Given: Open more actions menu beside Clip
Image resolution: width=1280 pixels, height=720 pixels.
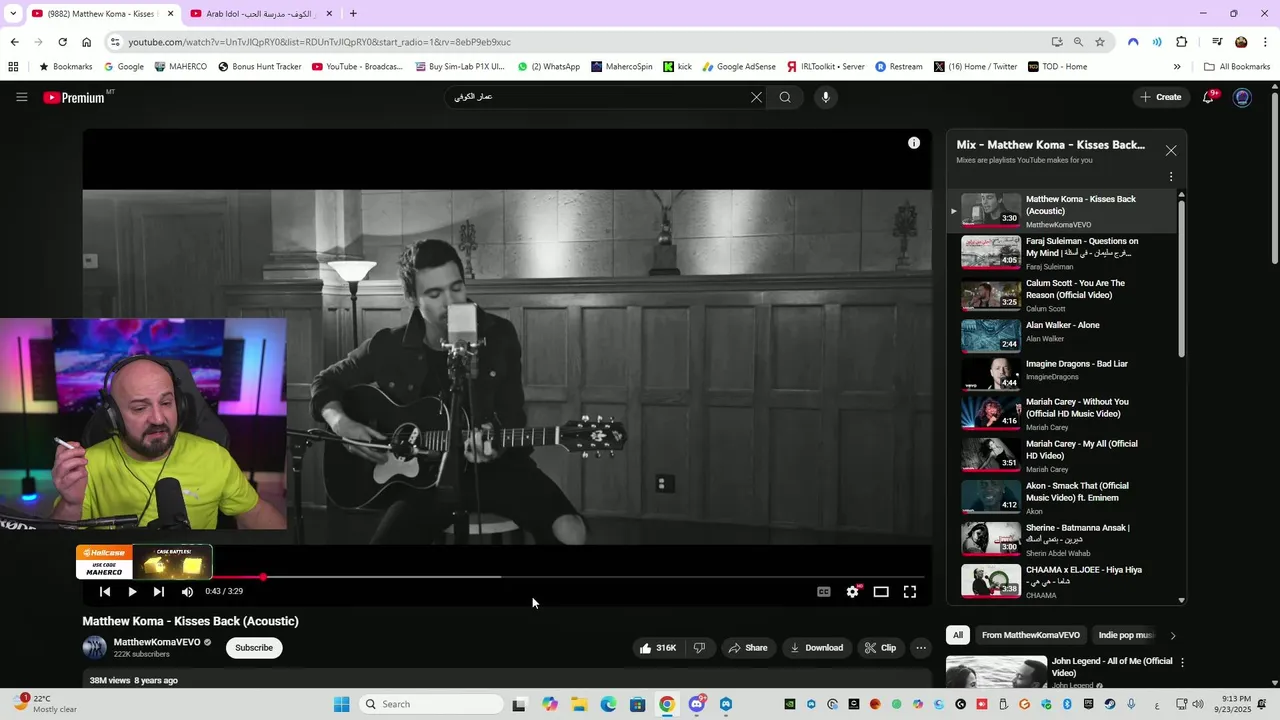Looking at the screenshot, I should coord(921,648).
